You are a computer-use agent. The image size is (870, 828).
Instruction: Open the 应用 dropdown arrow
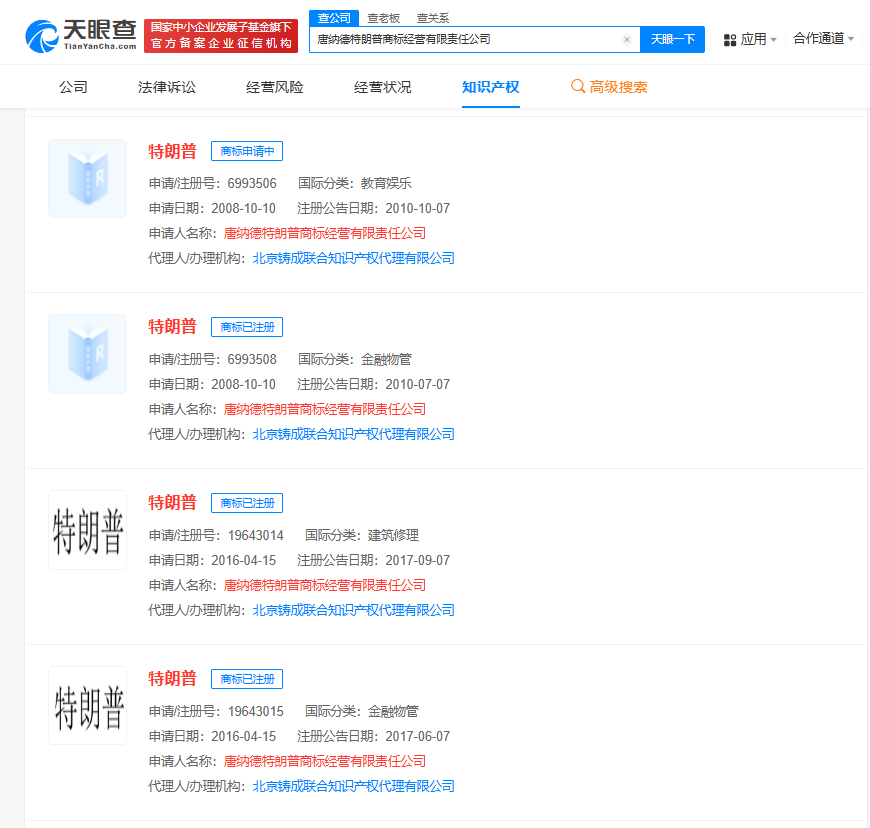[x=773, y=40]
